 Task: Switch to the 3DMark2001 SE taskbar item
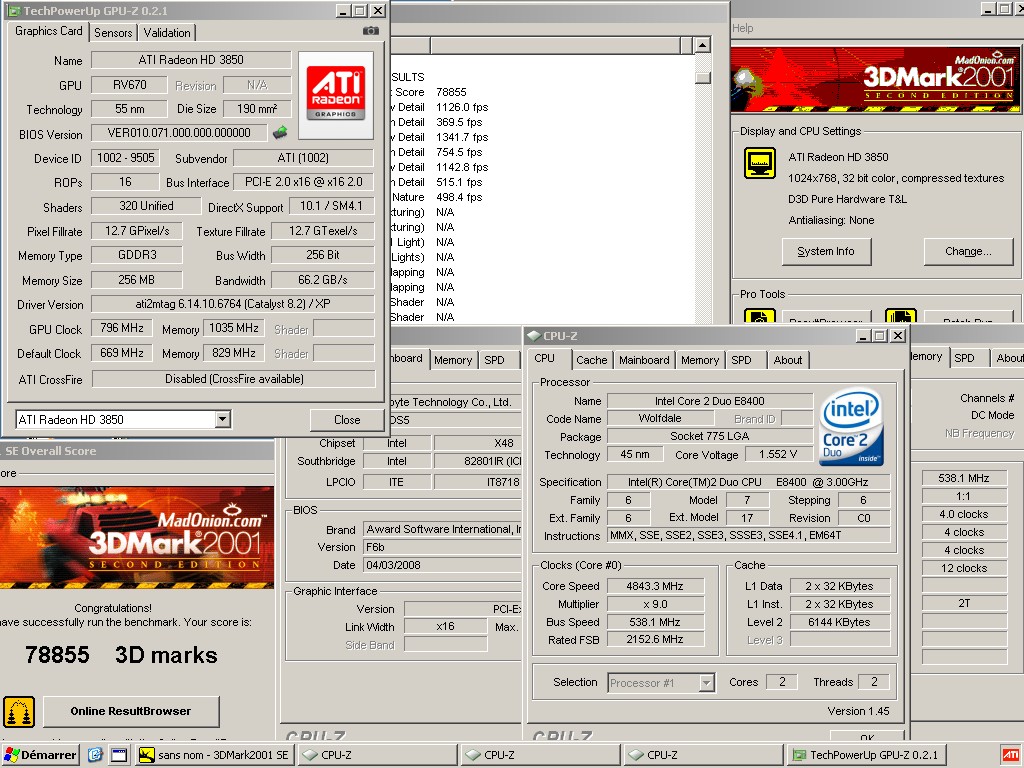(x=215, y=755)
